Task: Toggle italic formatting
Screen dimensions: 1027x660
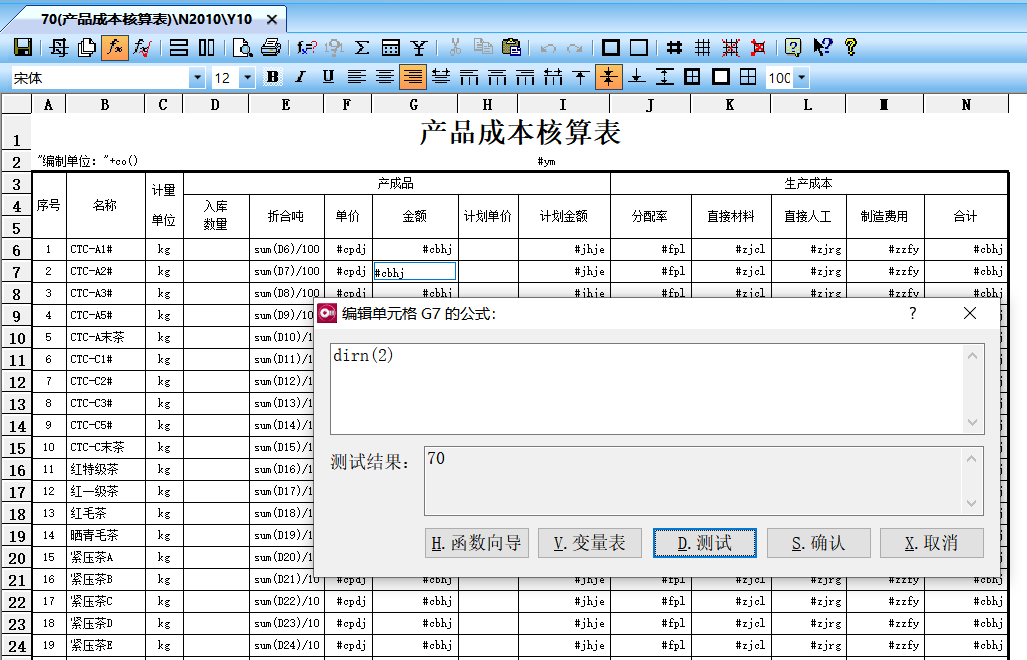Action: click(x=300, y=77)
